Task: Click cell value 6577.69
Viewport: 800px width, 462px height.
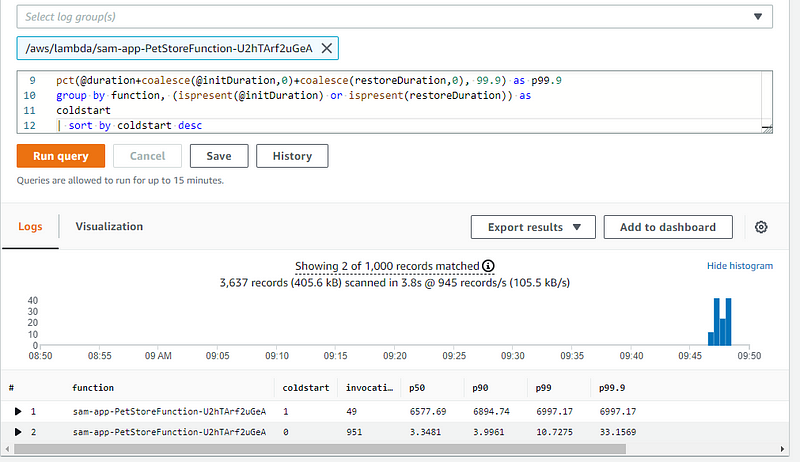Action: coord(428,411)
